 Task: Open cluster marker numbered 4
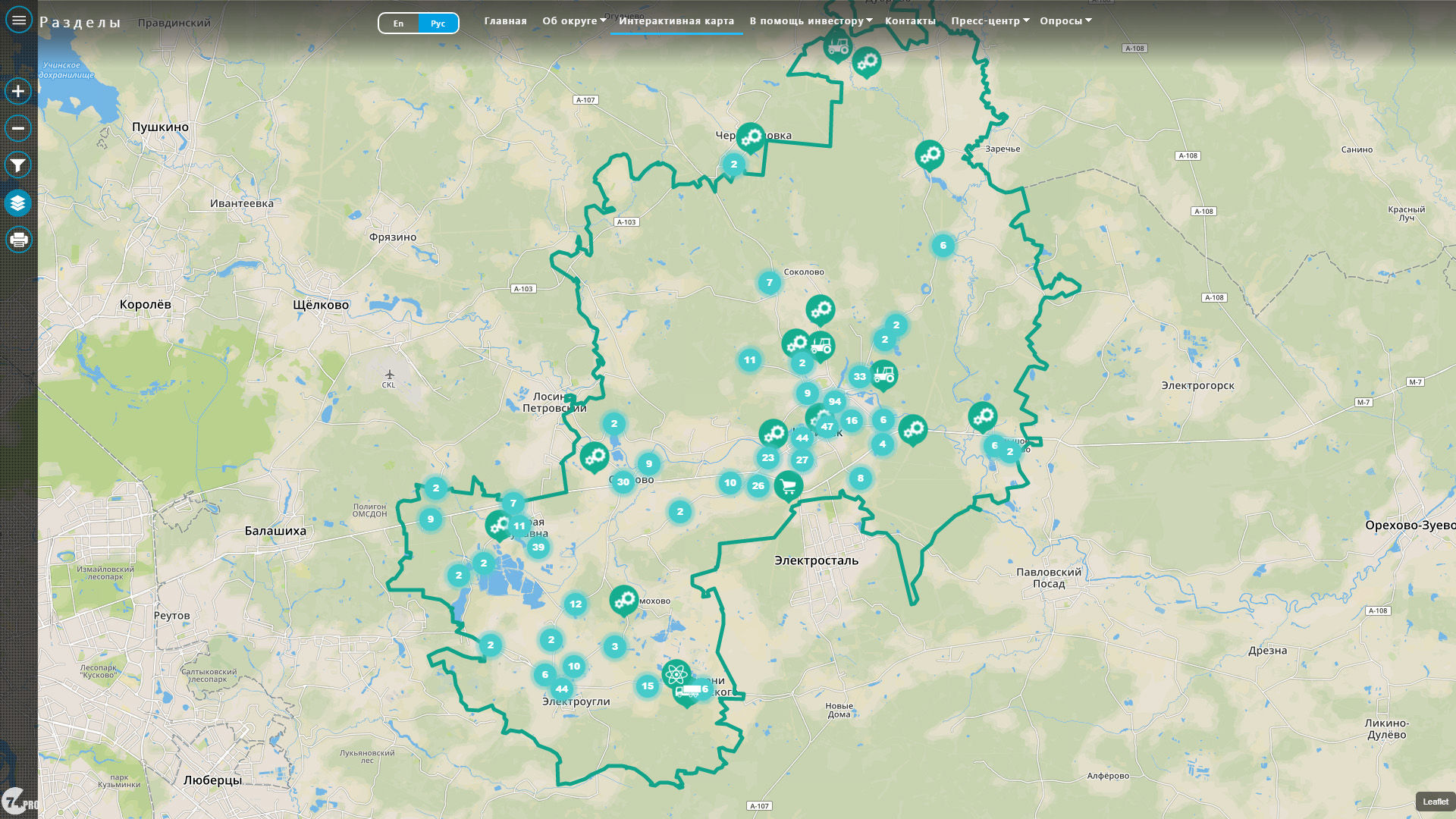(882, 444)
